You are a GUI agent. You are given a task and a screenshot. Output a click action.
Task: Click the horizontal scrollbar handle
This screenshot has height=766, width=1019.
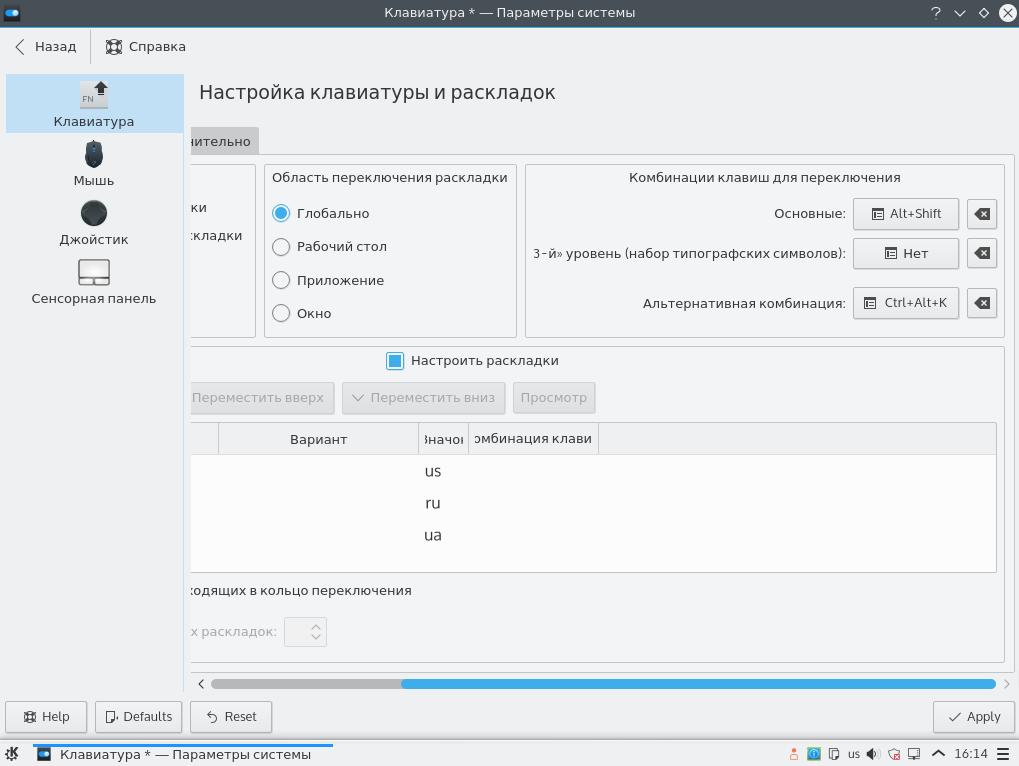698,684
